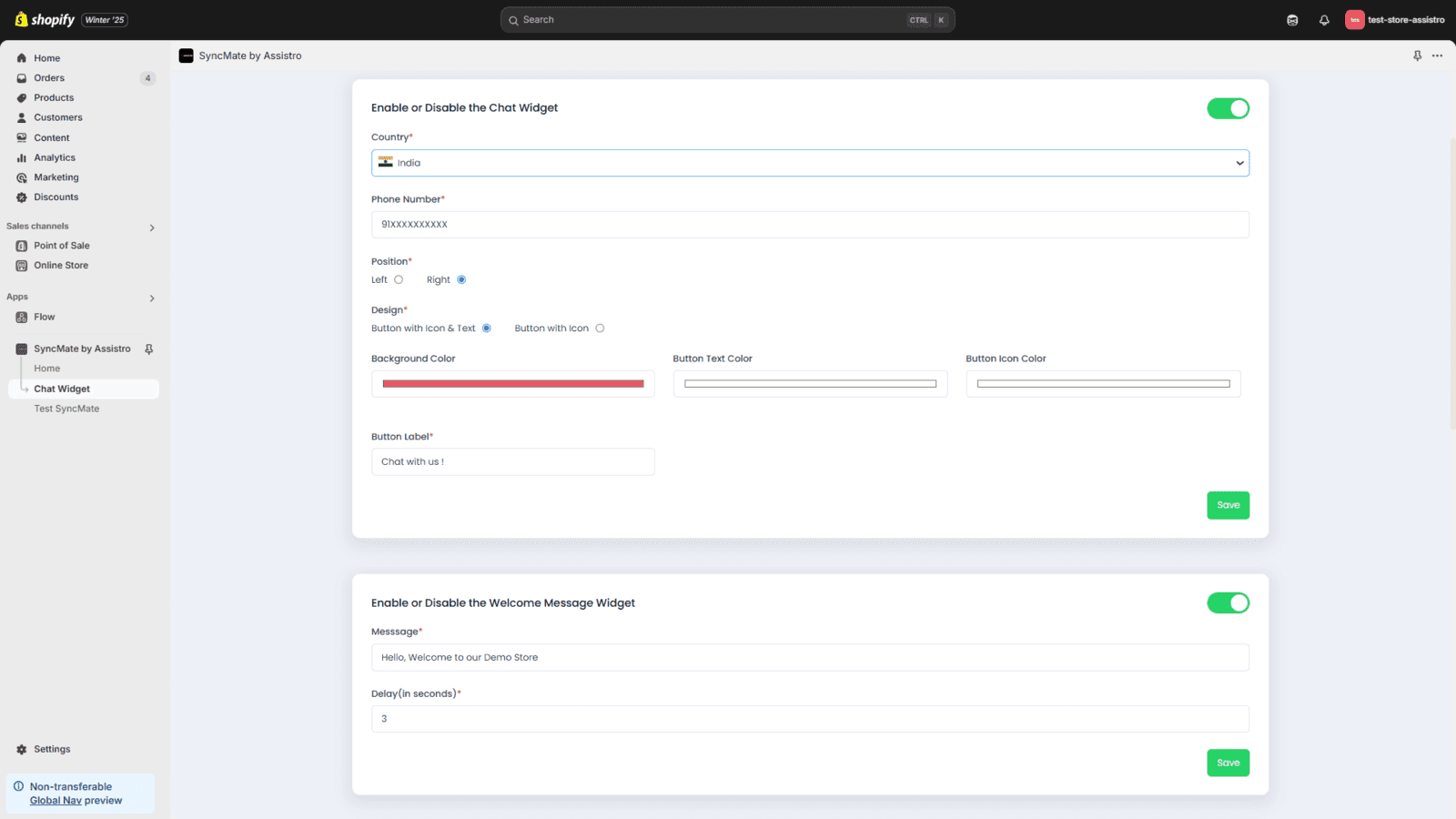Open the Country dropdown showing India

pos(810,163)
